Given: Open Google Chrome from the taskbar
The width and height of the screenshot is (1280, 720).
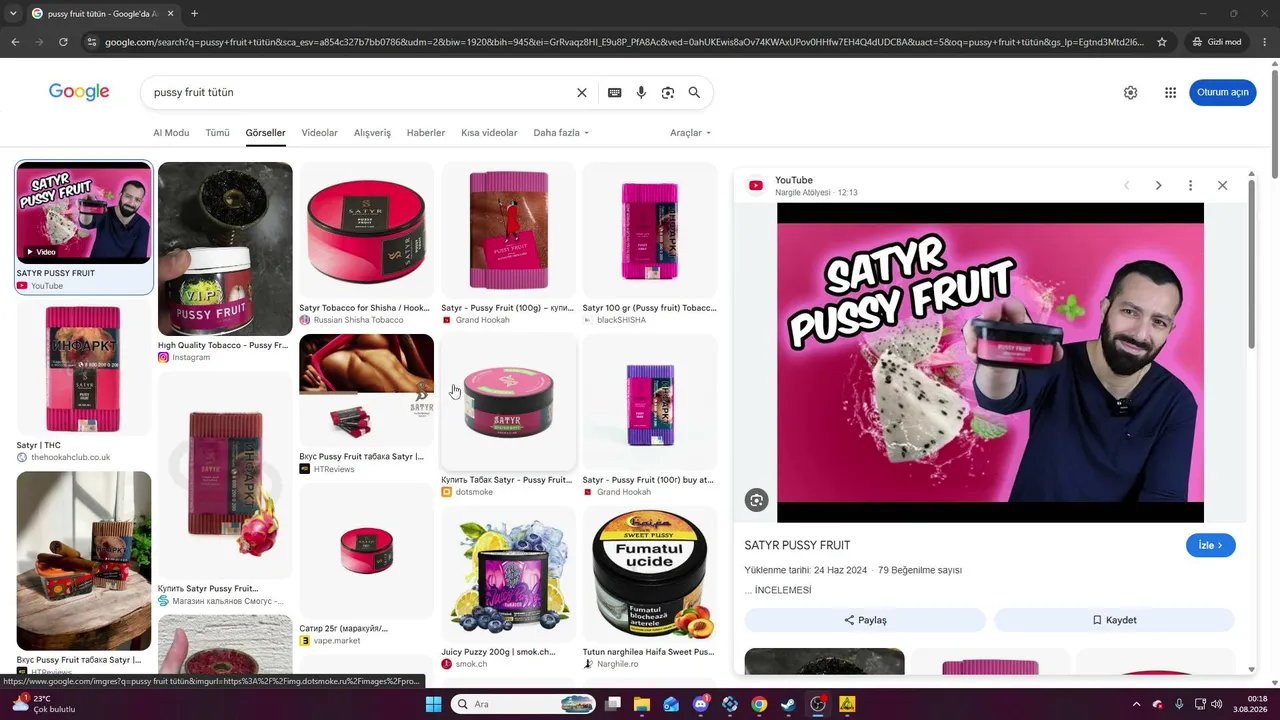Looking at the screenshot, I should 759,704.
